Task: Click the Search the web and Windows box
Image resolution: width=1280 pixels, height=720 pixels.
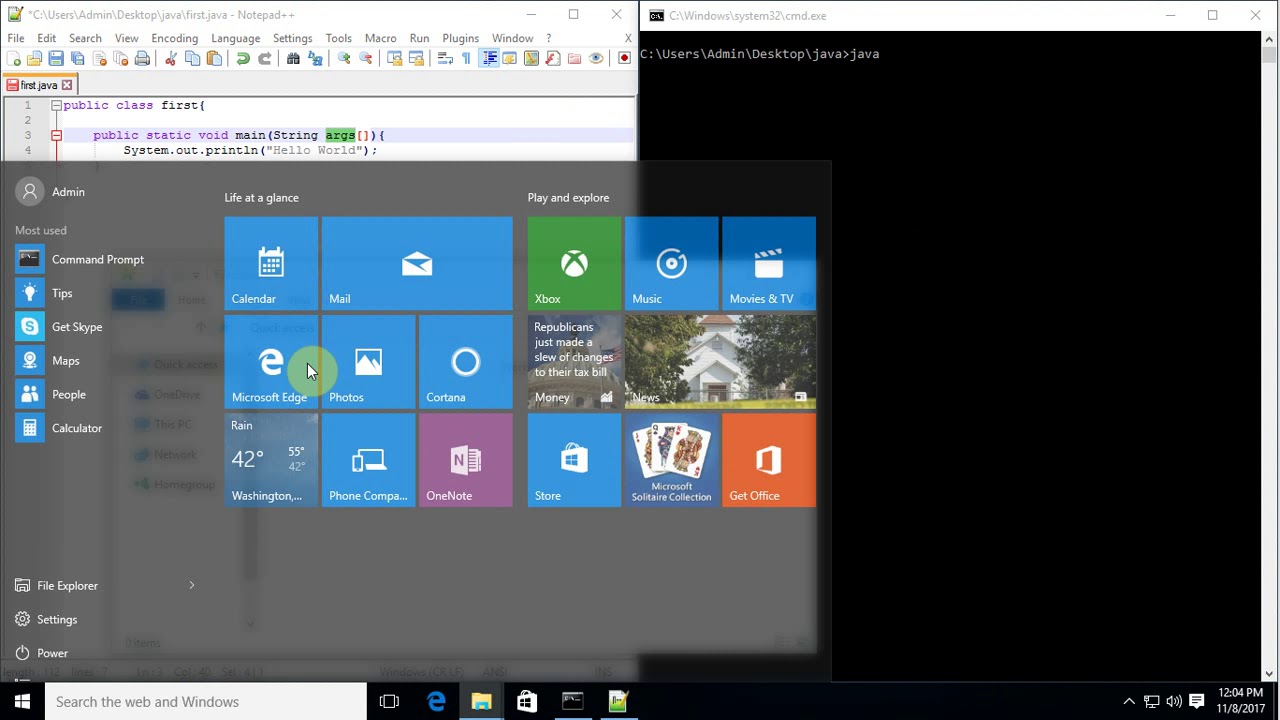Action: click(x=206, y=702)
